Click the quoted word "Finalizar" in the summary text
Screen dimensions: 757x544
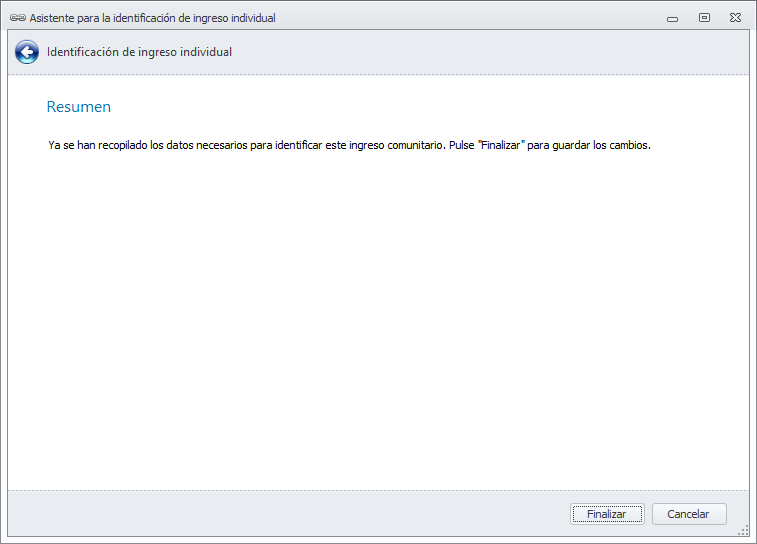click(503, 145)
